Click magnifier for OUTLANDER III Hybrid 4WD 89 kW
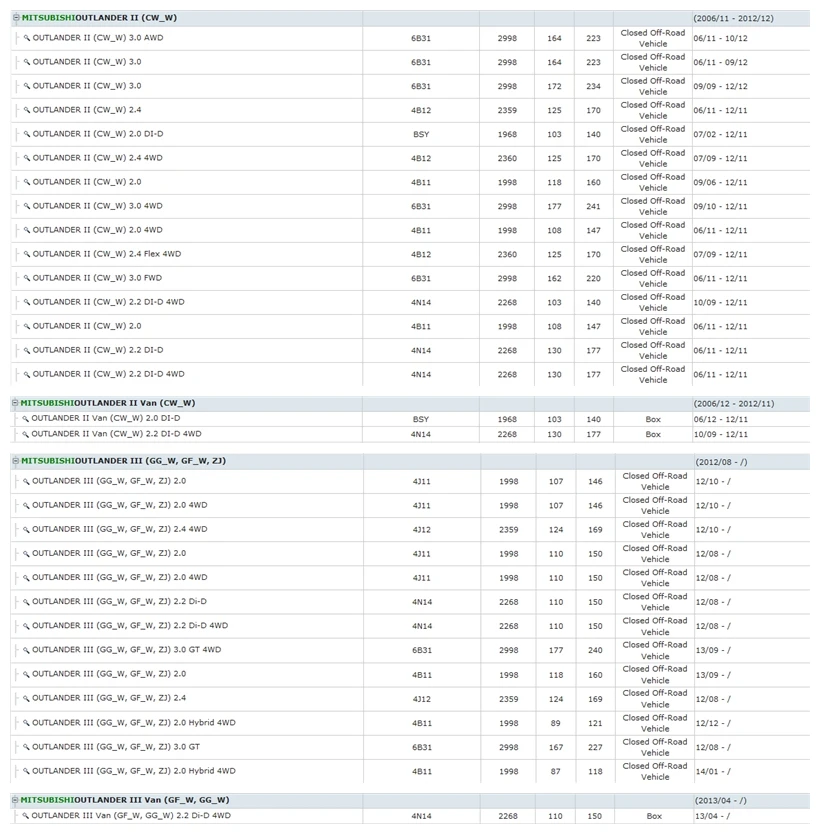Screen dimensions: 820x834 click(x=26, y=723)
